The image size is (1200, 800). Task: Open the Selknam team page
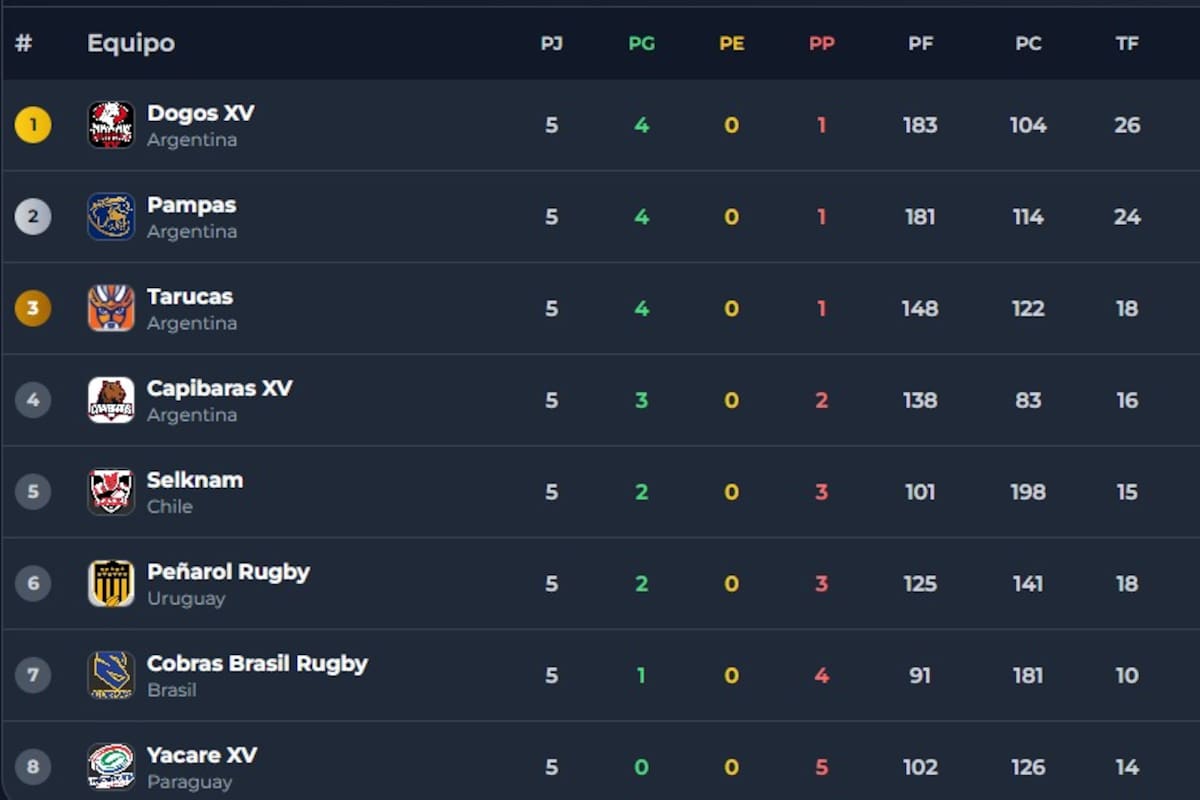coord(195,480)
